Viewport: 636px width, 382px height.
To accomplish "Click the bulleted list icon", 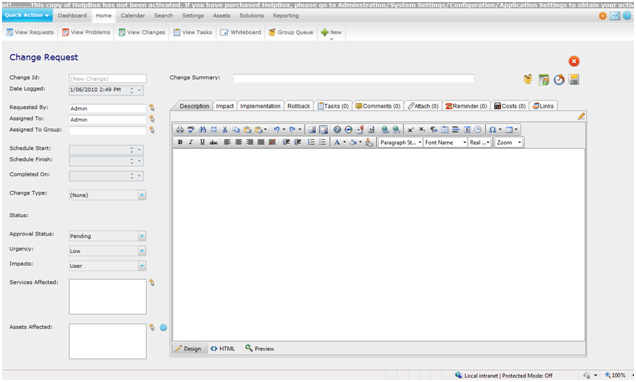I will tap(322, 142).
